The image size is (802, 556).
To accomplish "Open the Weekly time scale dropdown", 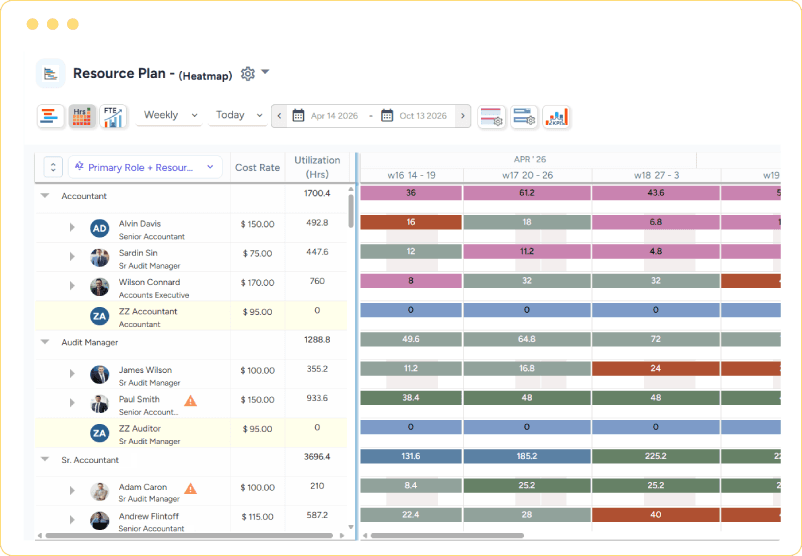I will click(x=170, y=115).
